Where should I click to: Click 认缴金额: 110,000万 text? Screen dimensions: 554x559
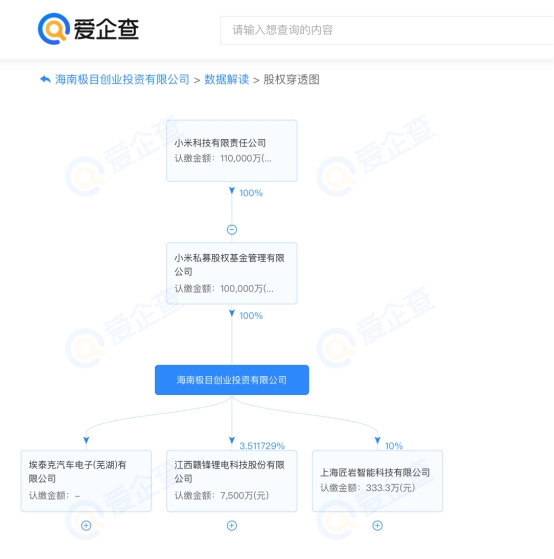(x=223, y=158)
